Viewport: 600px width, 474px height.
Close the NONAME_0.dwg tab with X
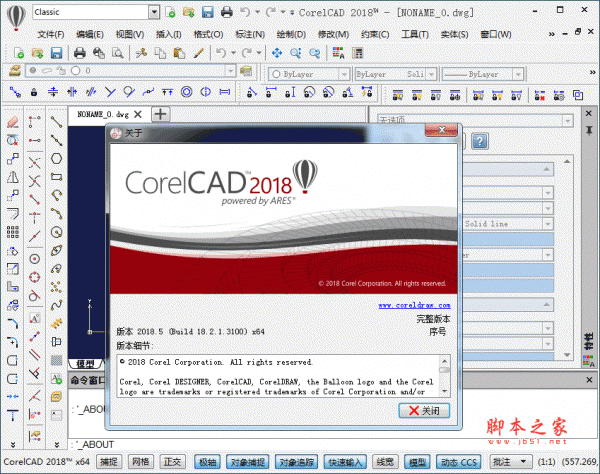point(138,114)
